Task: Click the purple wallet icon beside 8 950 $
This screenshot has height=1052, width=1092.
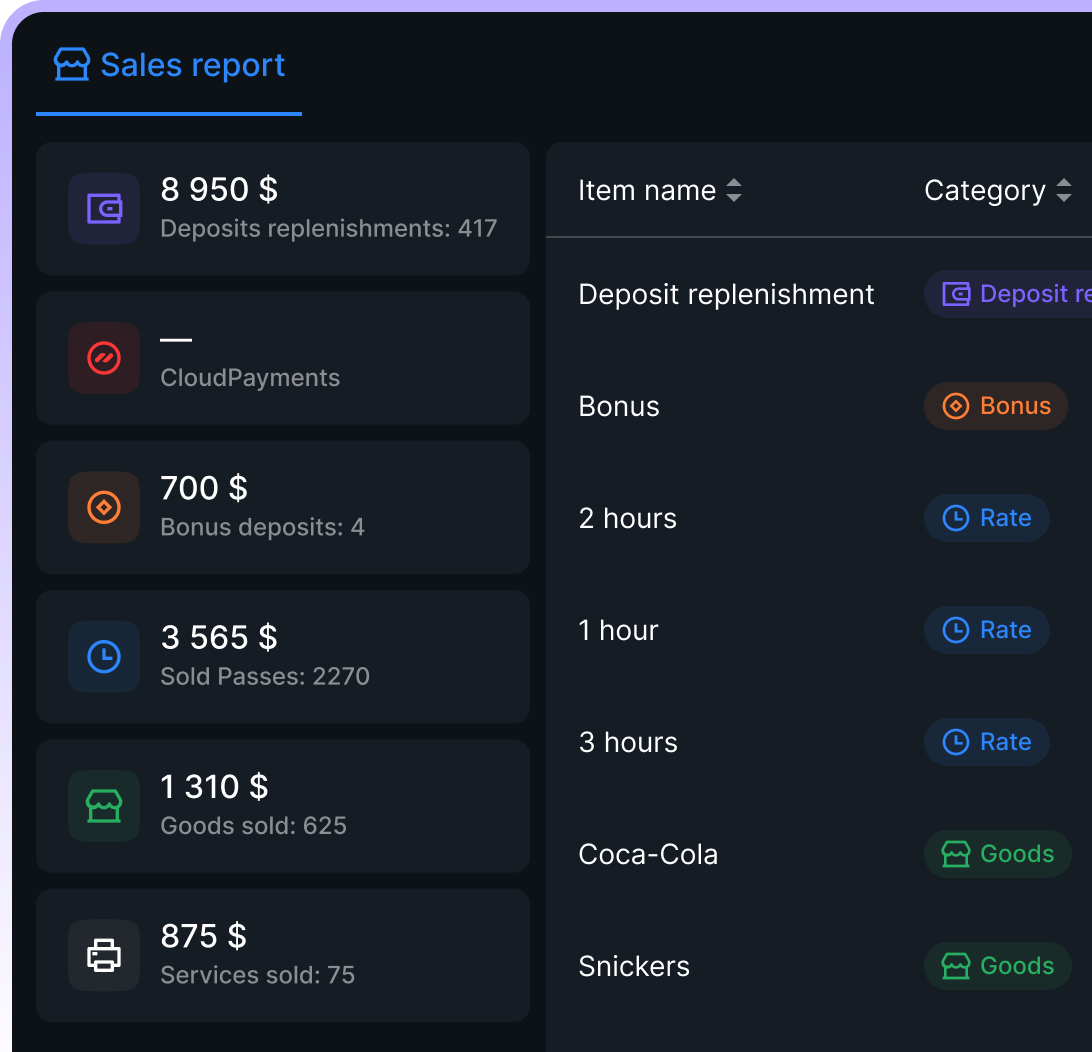Action: tap(104, 209)
